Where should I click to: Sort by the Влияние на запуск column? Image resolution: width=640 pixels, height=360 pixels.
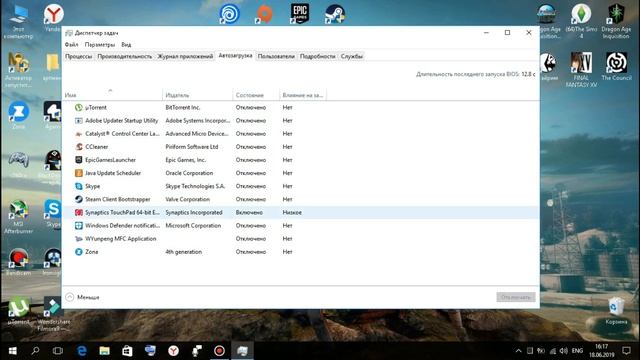[303, 95]
